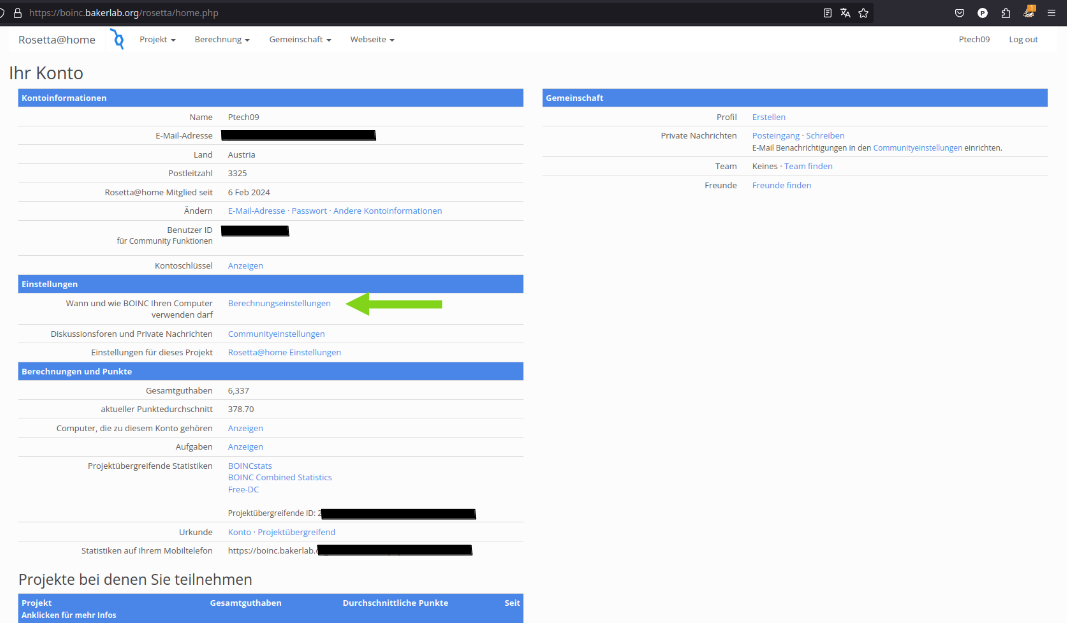
Task: Click the site security padlock icon
Action: click(17, 13)
